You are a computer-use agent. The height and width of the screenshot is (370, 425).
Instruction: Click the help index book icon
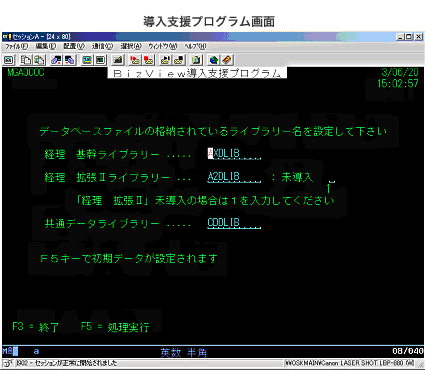pyautogui.click(x=227, y=60)
